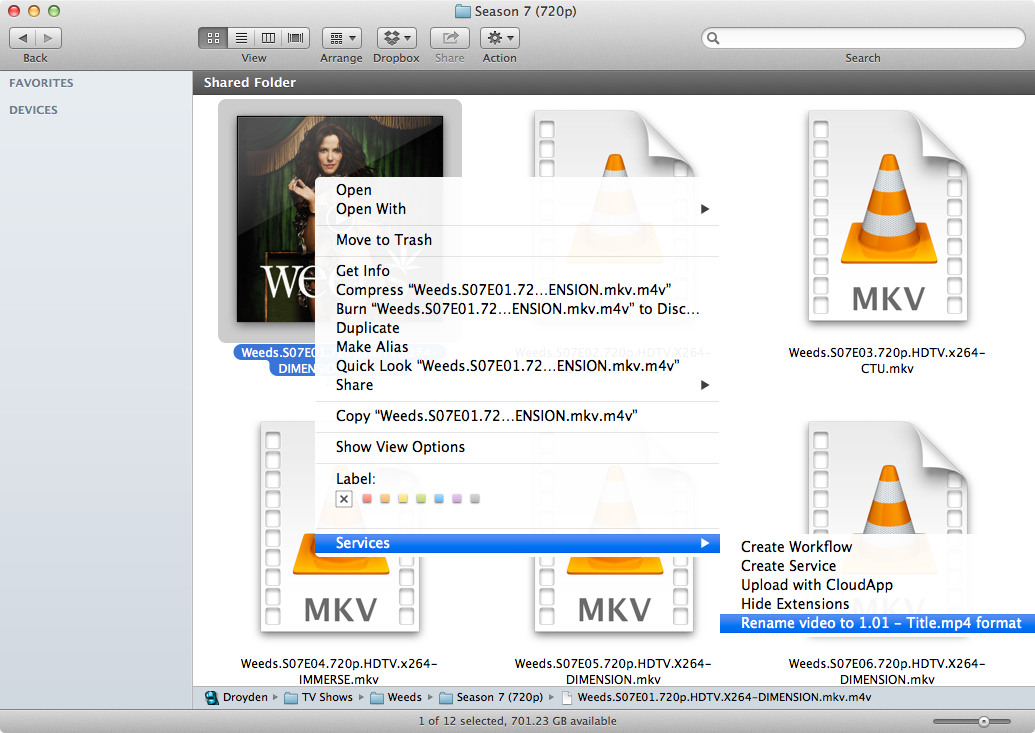This screenshot has height=733, width=1035.
Task: Click TV Shows folder in path bar
Action: click(319, 697)
